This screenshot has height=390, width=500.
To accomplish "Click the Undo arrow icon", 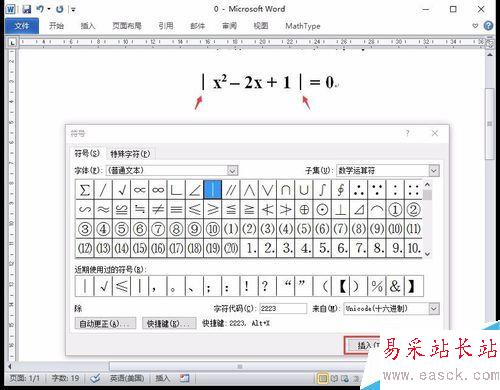I will (x=40, y=9).
